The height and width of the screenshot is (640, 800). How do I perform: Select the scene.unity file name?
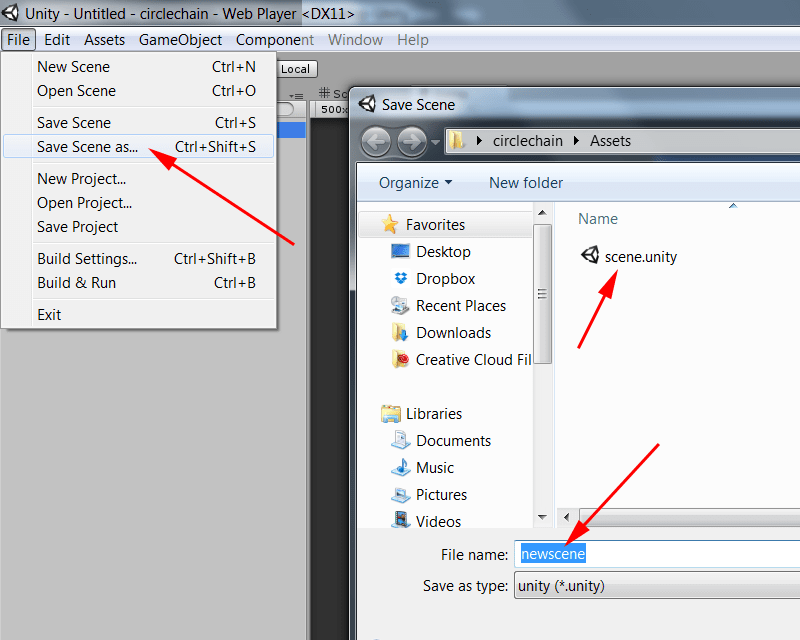click(x=641, y=257)
